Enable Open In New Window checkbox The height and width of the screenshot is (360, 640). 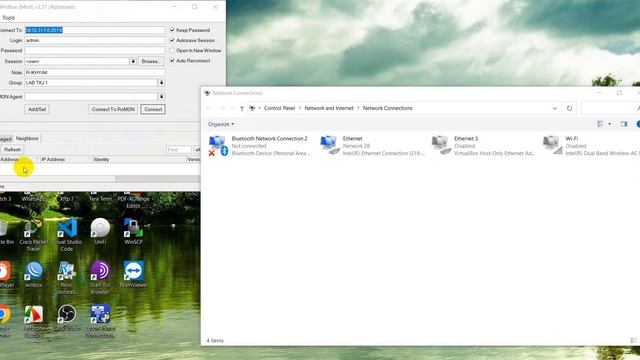172,51
